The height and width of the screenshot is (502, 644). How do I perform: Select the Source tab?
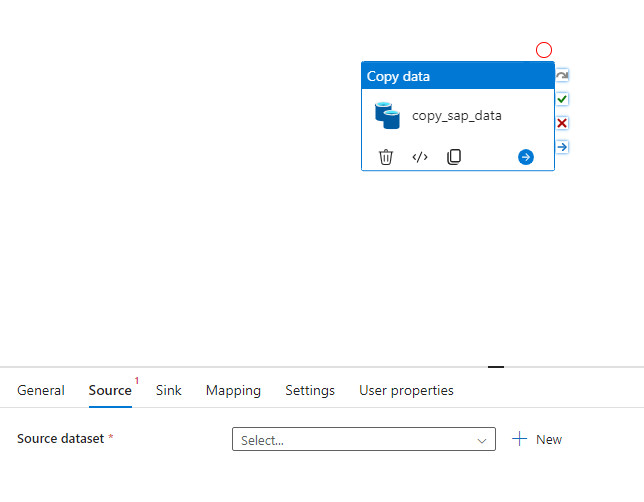pos(110,390)
